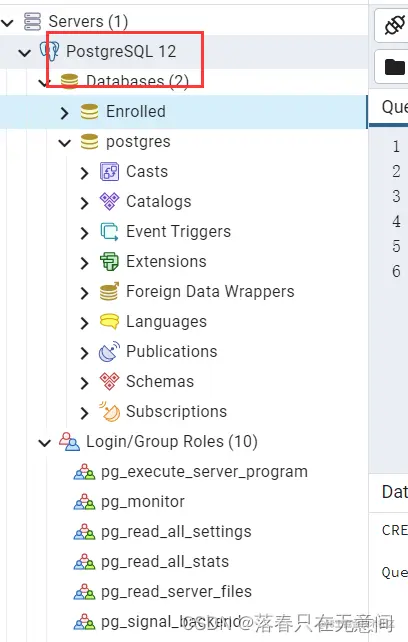Click the PostgreSQL 12 elephant icon
Image resolution: width=408 pixels, height=642 pixels.
pos(49,51)
